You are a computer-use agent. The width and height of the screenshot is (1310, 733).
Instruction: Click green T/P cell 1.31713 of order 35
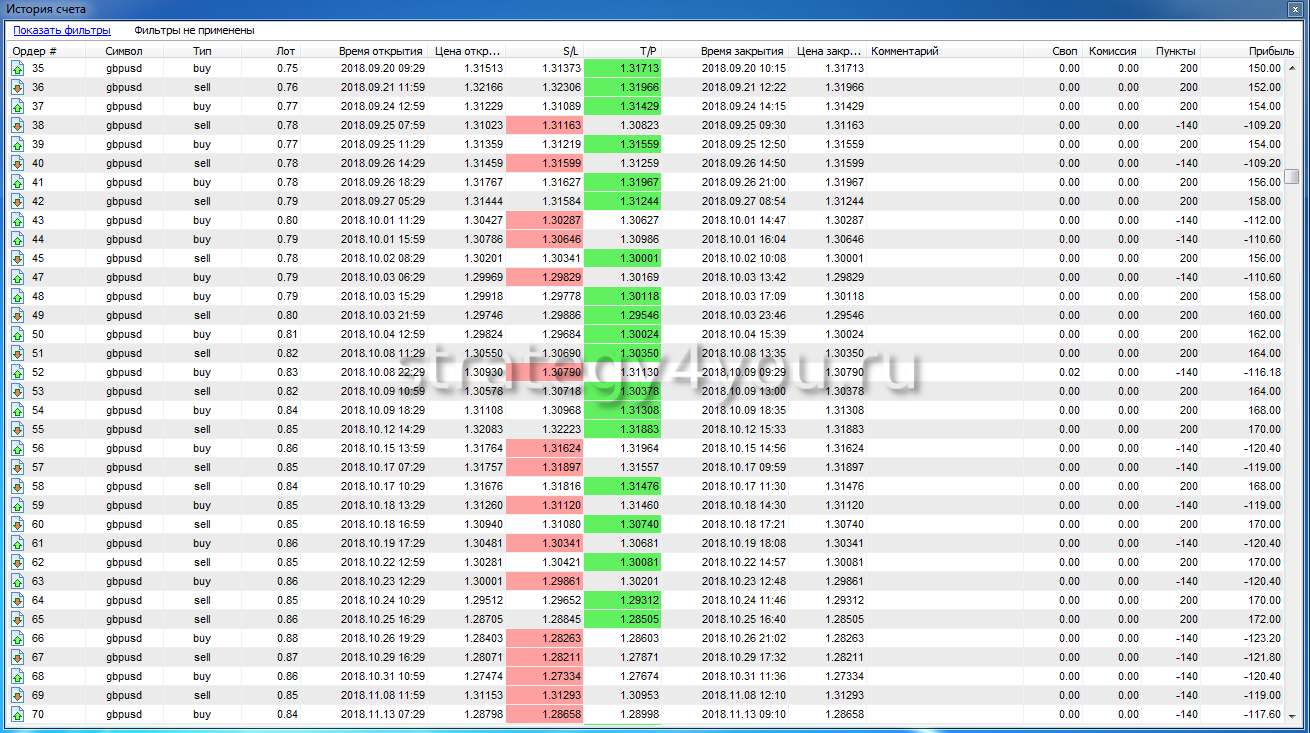point(624,68)
